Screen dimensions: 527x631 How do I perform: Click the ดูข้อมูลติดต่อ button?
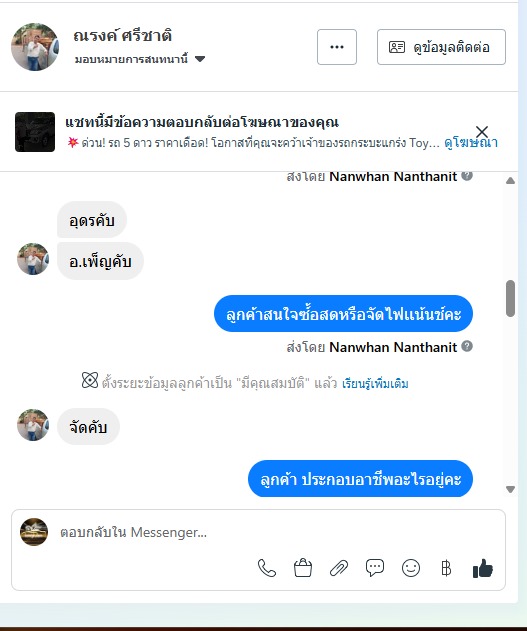click(x=441, y=47)
